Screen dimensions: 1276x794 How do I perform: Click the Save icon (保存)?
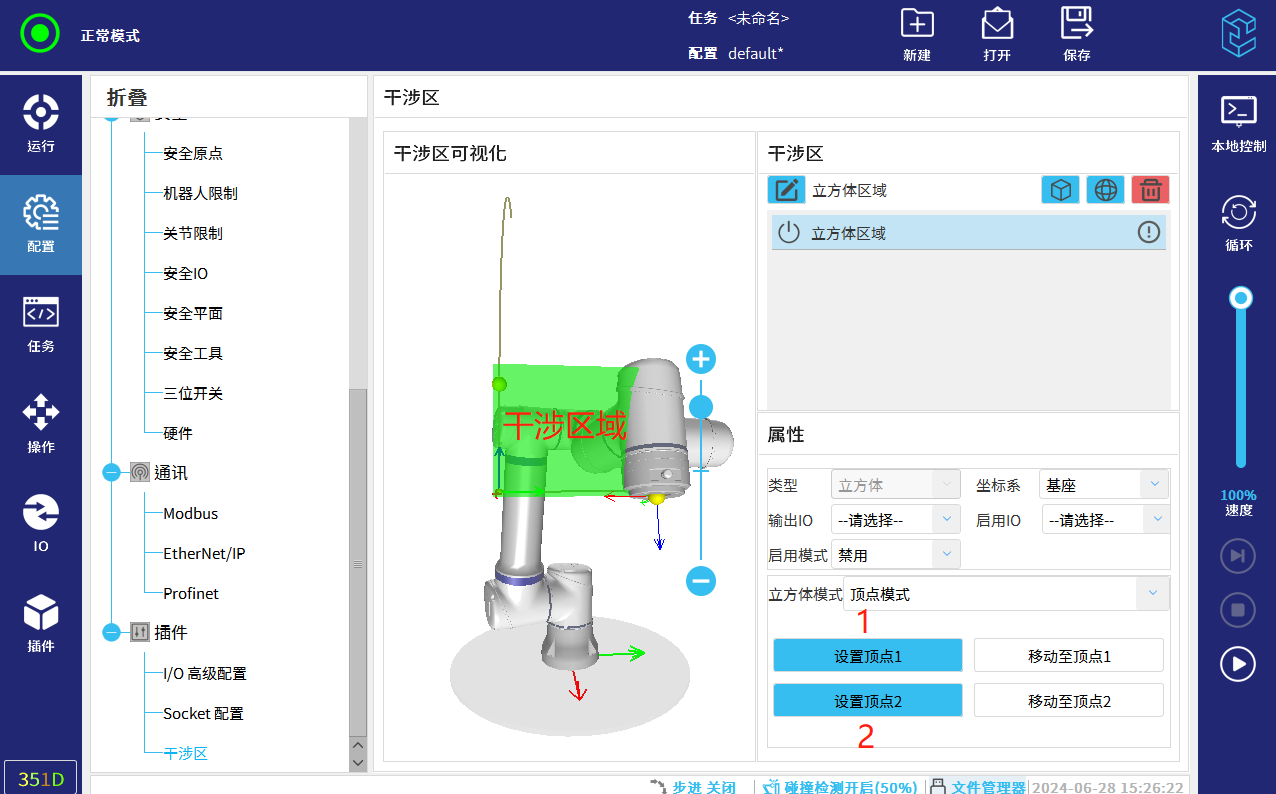tap(1076, 24)
